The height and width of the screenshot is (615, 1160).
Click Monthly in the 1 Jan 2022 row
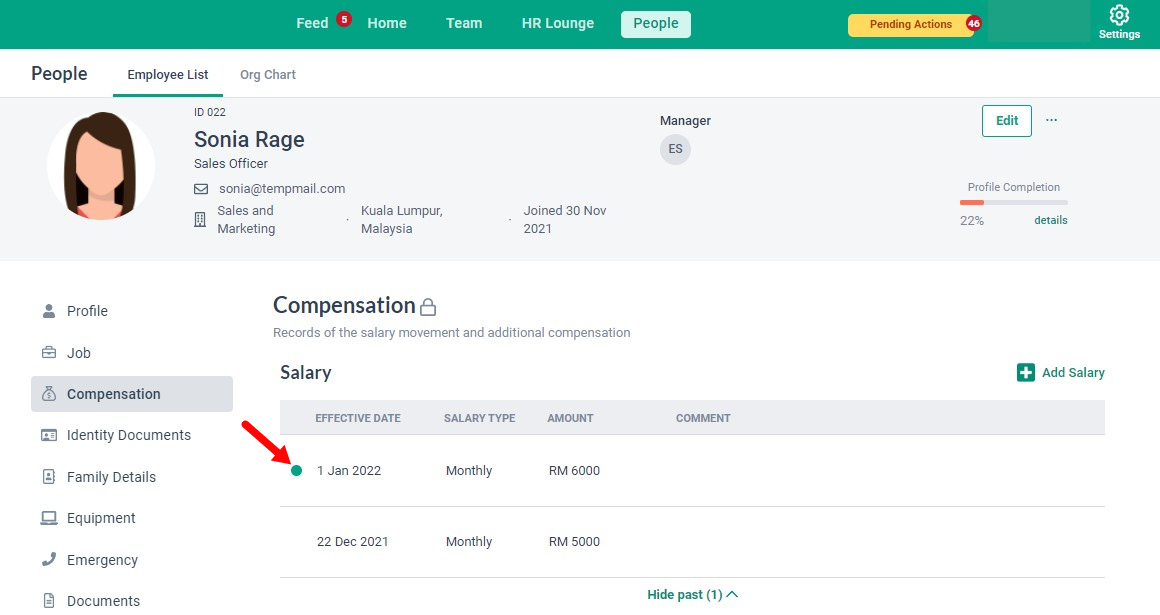[469, 471]
